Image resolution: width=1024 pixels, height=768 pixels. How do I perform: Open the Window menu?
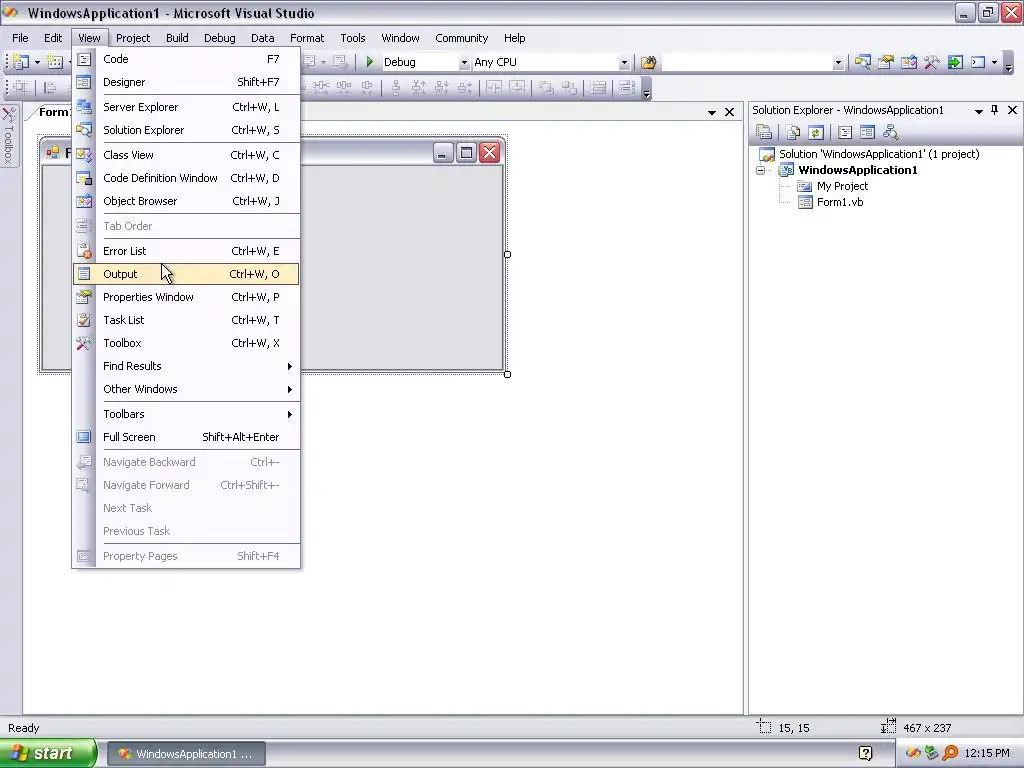coord(400,38)
